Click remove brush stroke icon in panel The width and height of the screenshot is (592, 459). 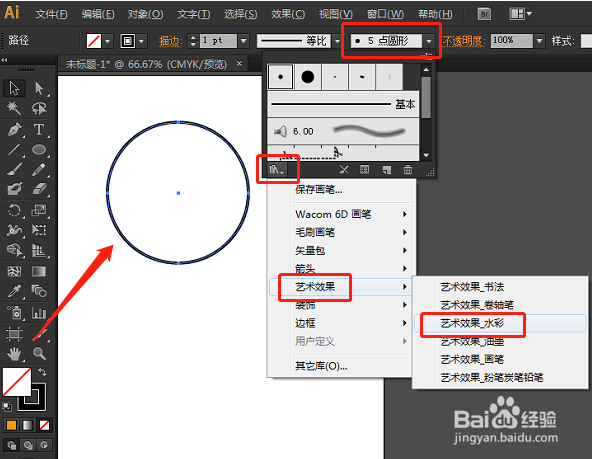click(x=344, y=170)
